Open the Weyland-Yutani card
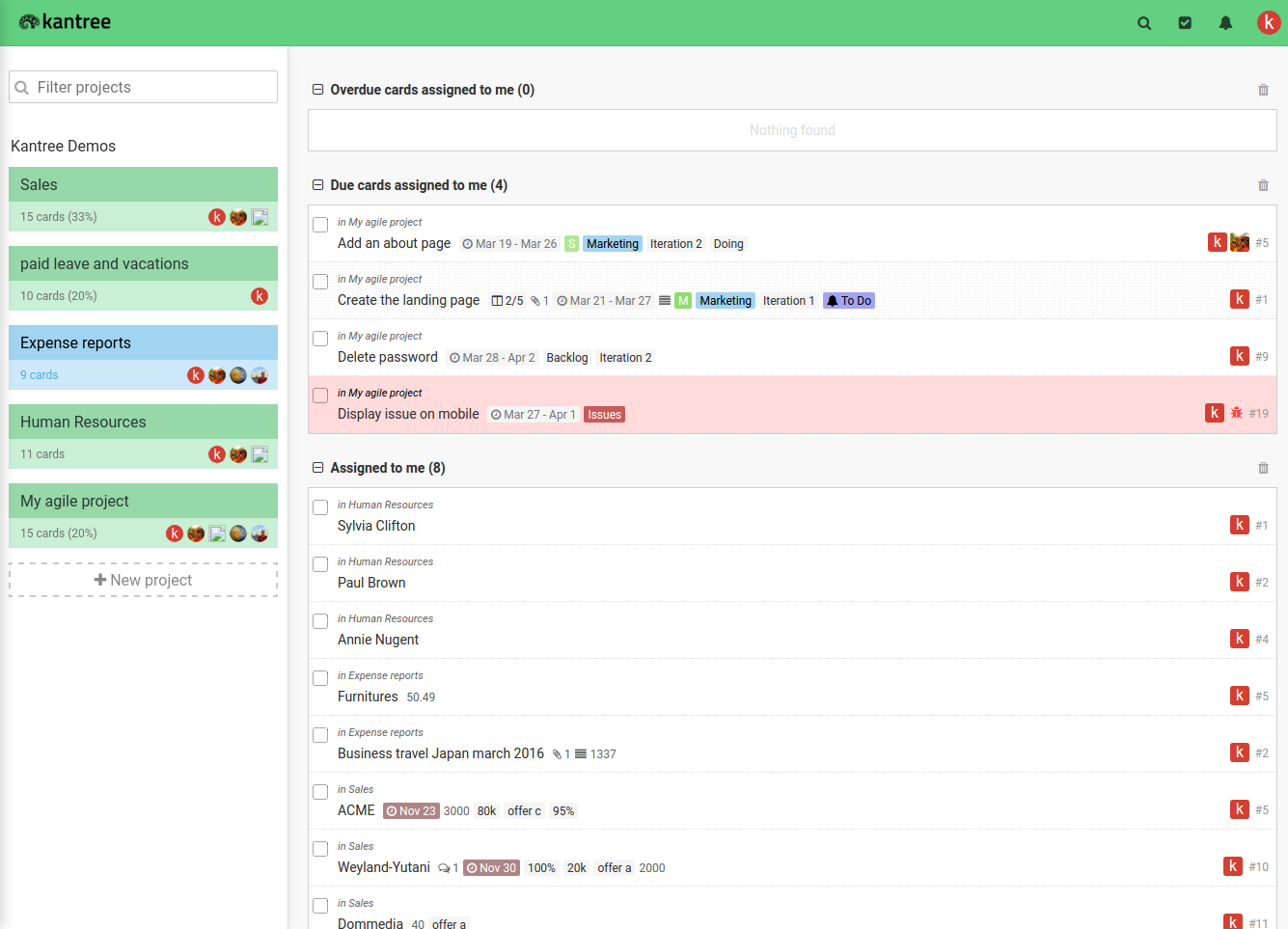Screen dimensions: 1288x929 click(384, 867)
